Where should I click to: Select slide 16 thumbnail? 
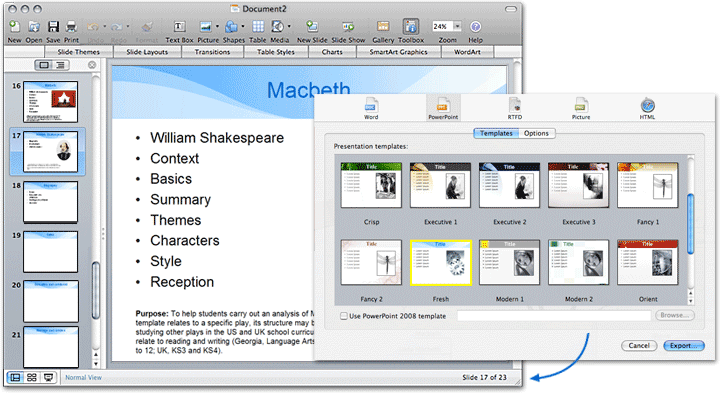pos(50,102)
